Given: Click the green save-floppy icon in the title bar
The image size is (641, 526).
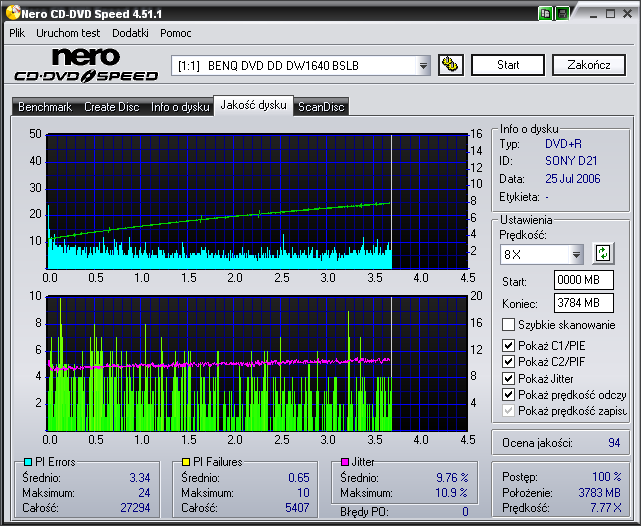Looking at the screenshot, I should coord(562,13).
